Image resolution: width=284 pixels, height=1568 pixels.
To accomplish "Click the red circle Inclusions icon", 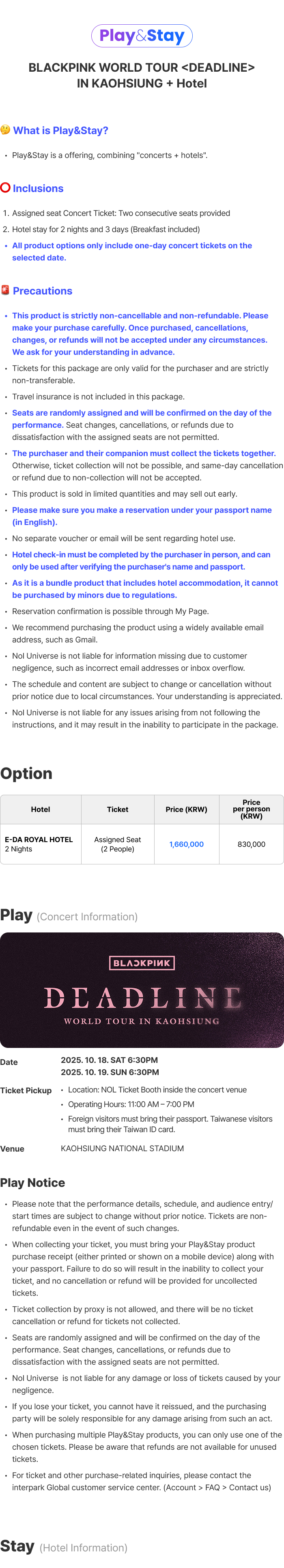I will pyautogui.click(x=6, y=188).
